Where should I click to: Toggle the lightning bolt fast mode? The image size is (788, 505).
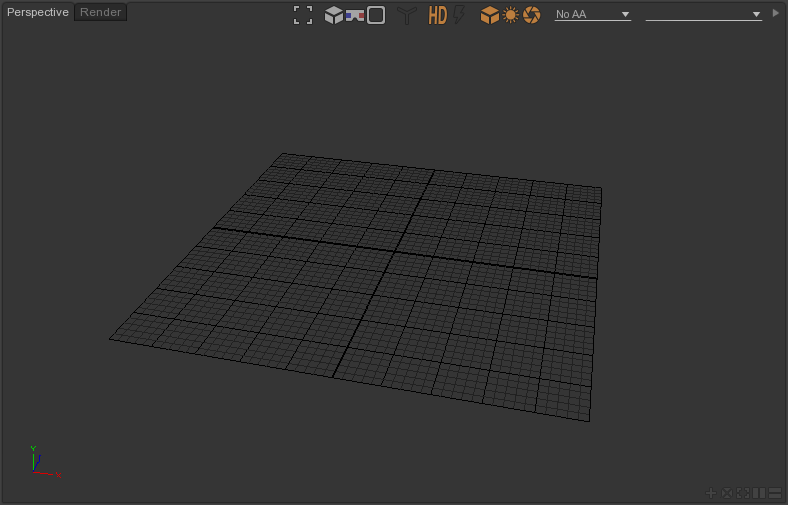point(460,15)
